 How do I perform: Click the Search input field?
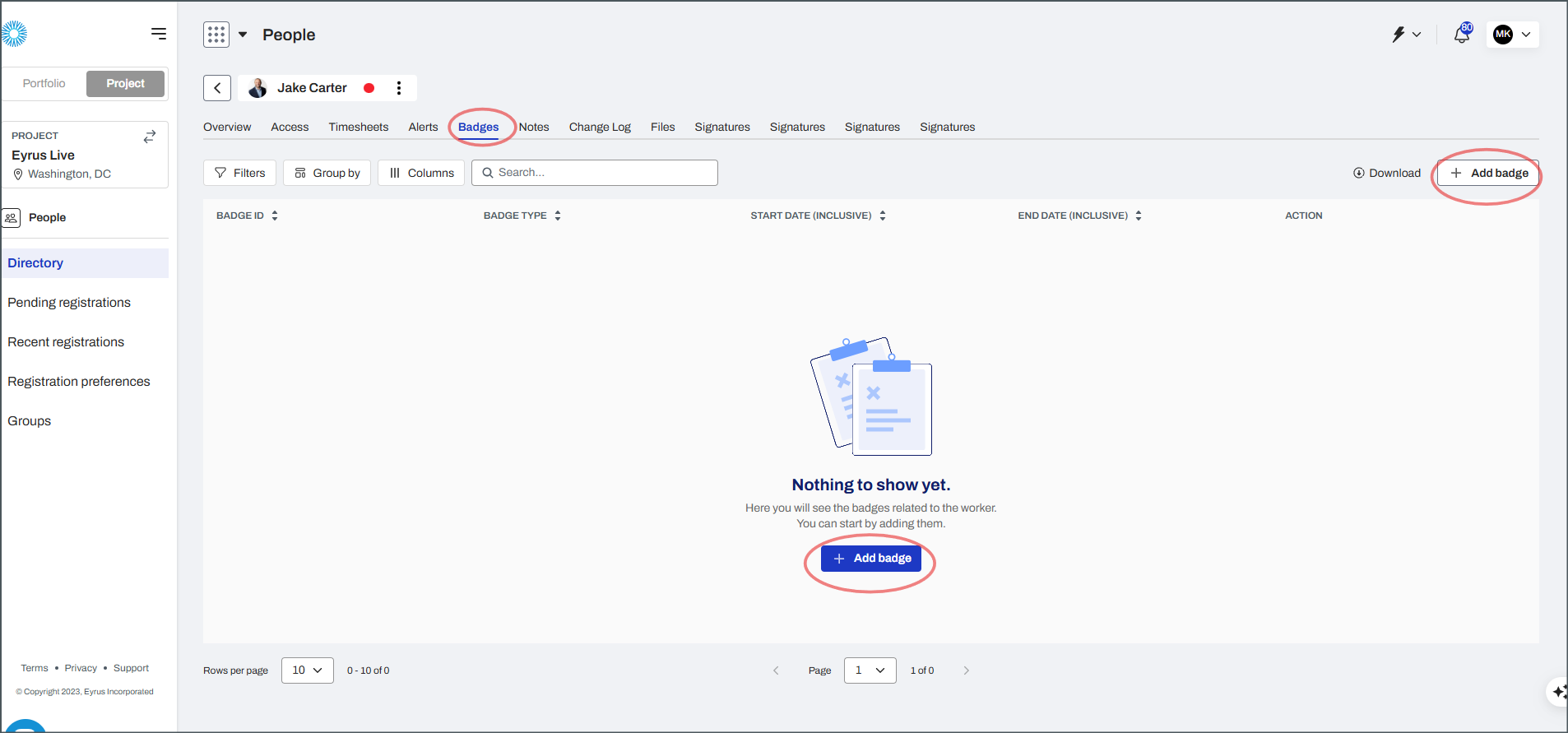coord(595,173)
